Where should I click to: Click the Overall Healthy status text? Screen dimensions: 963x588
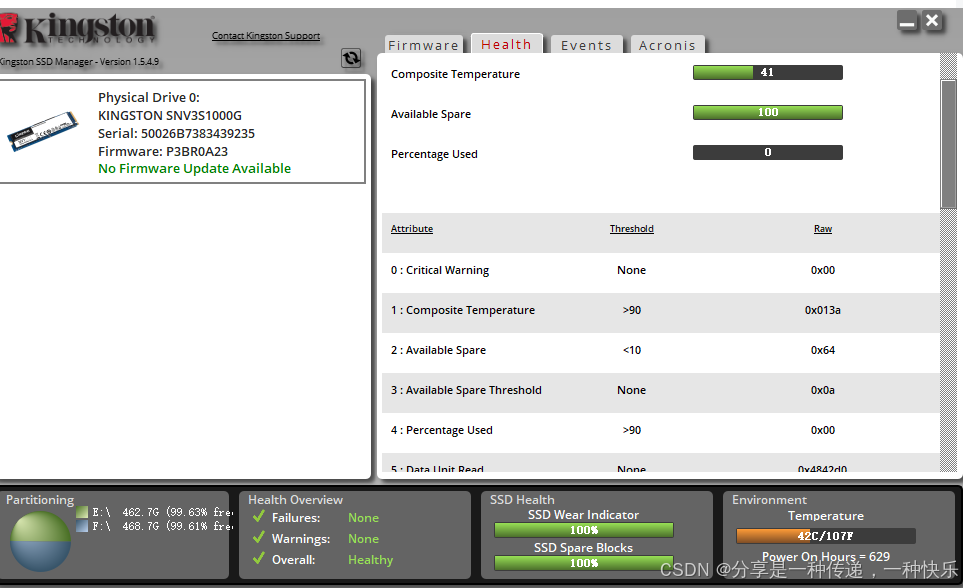click(370, 560)
